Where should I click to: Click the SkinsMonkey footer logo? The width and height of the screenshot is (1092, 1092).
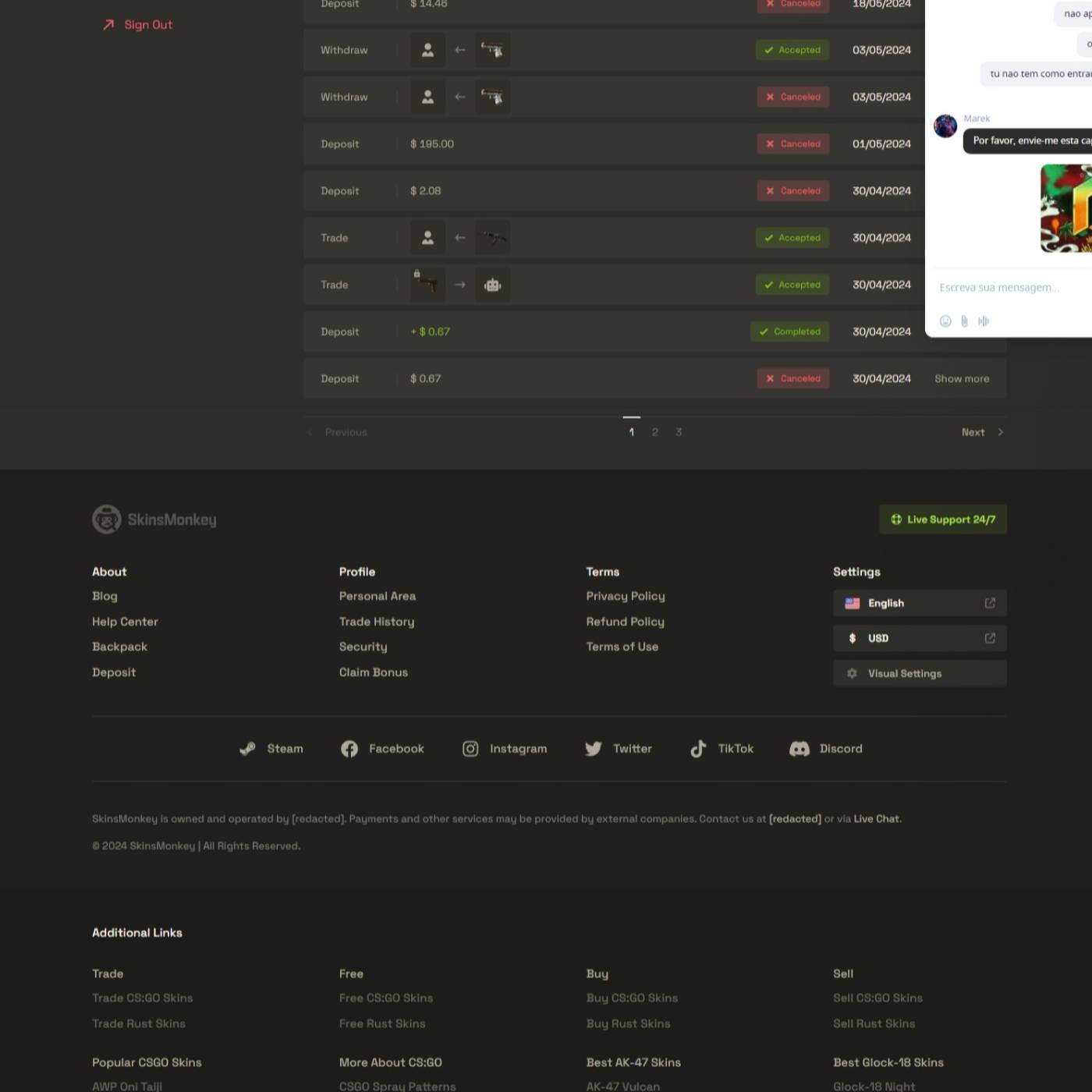[x=154, y=519]
